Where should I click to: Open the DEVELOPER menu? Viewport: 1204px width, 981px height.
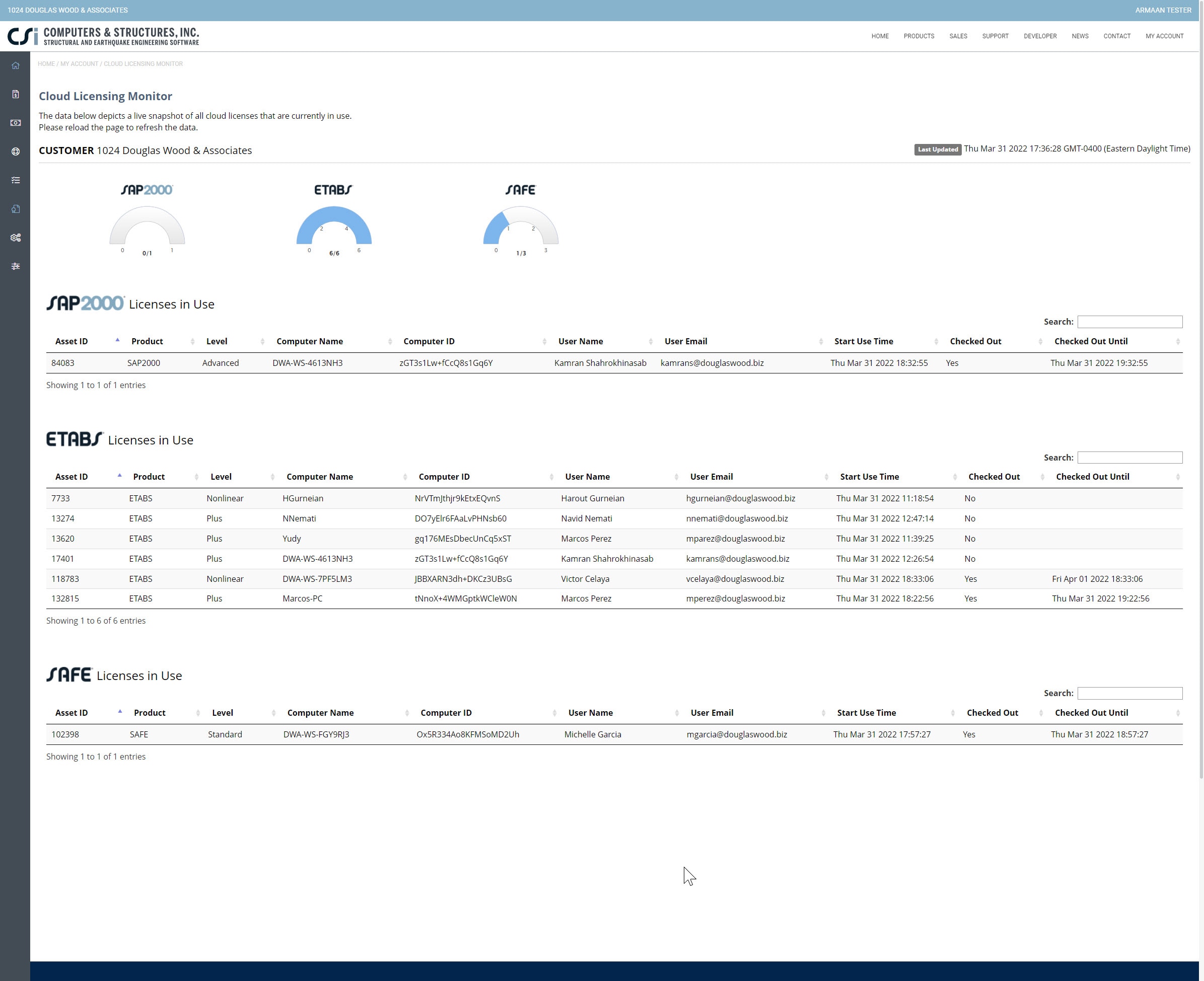[1040, 36]
